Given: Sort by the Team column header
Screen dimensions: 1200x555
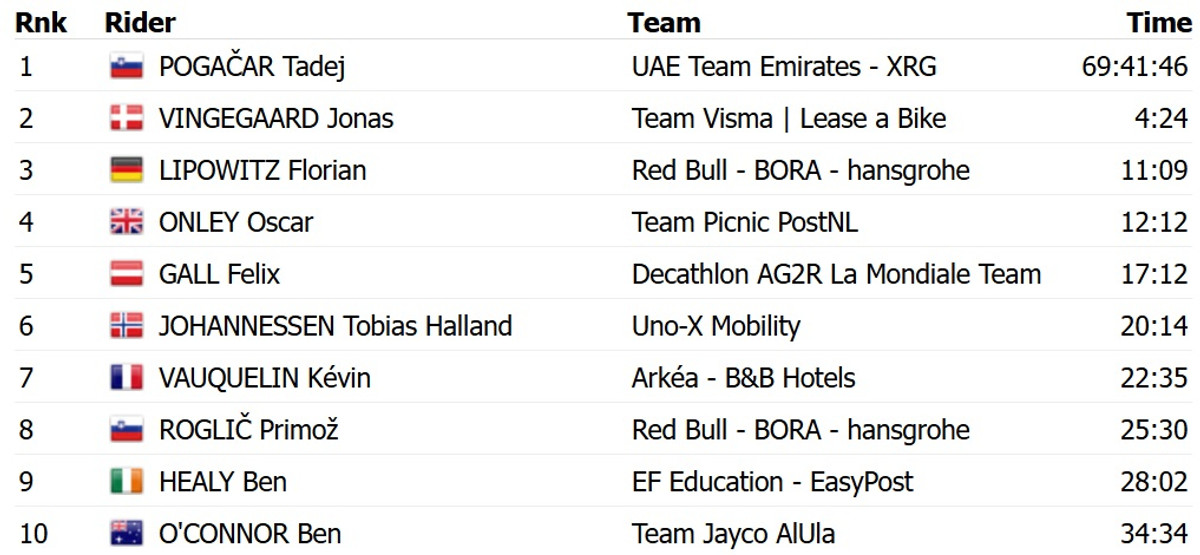Looking at the screenshot, I should tap(664, 23).
